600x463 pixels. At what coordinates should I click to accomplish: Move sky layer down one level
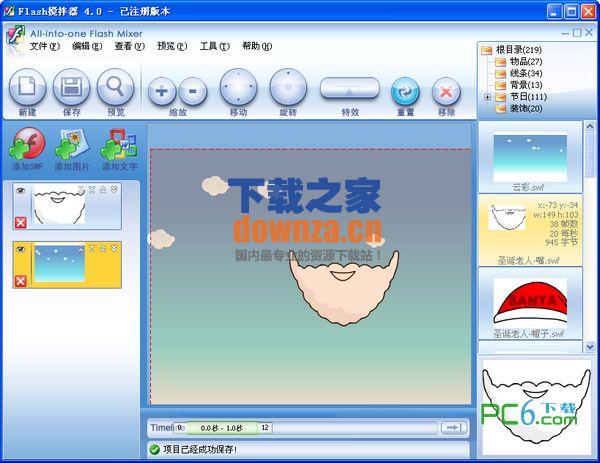coord(114,249)
